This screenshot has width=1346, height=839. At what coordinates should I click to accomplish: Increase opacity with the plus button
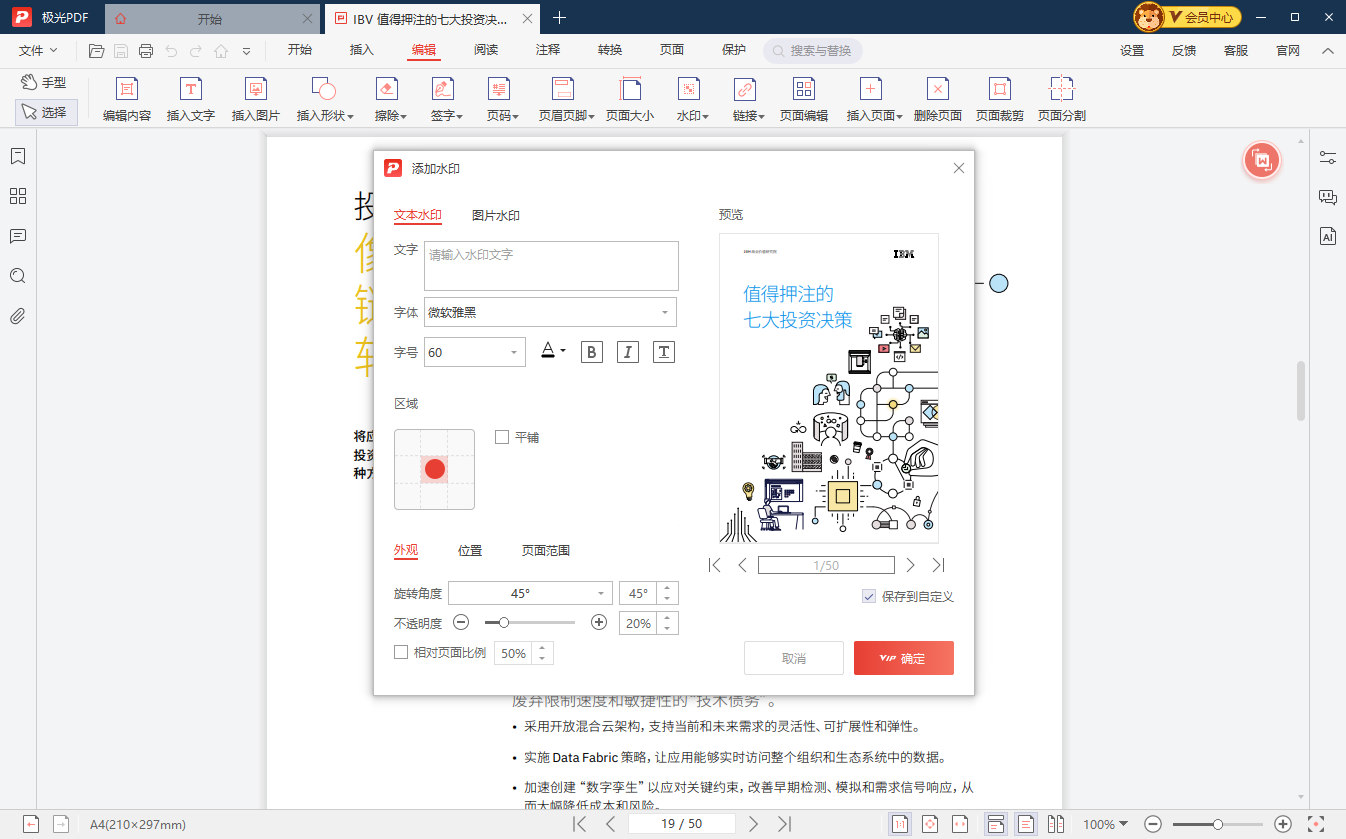coord(599,622)
